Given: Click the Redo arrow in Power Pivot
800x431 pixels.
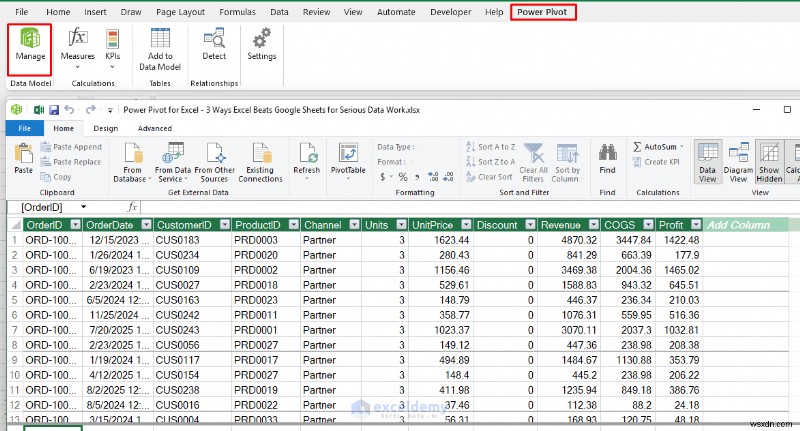Looking at the screenshot, I should [91, 110].
